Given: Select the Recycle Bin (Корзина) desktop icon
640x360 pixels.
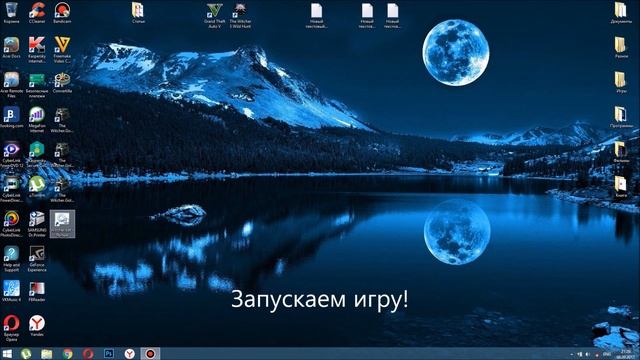Looking at the screenshot, I should [11, 13].
